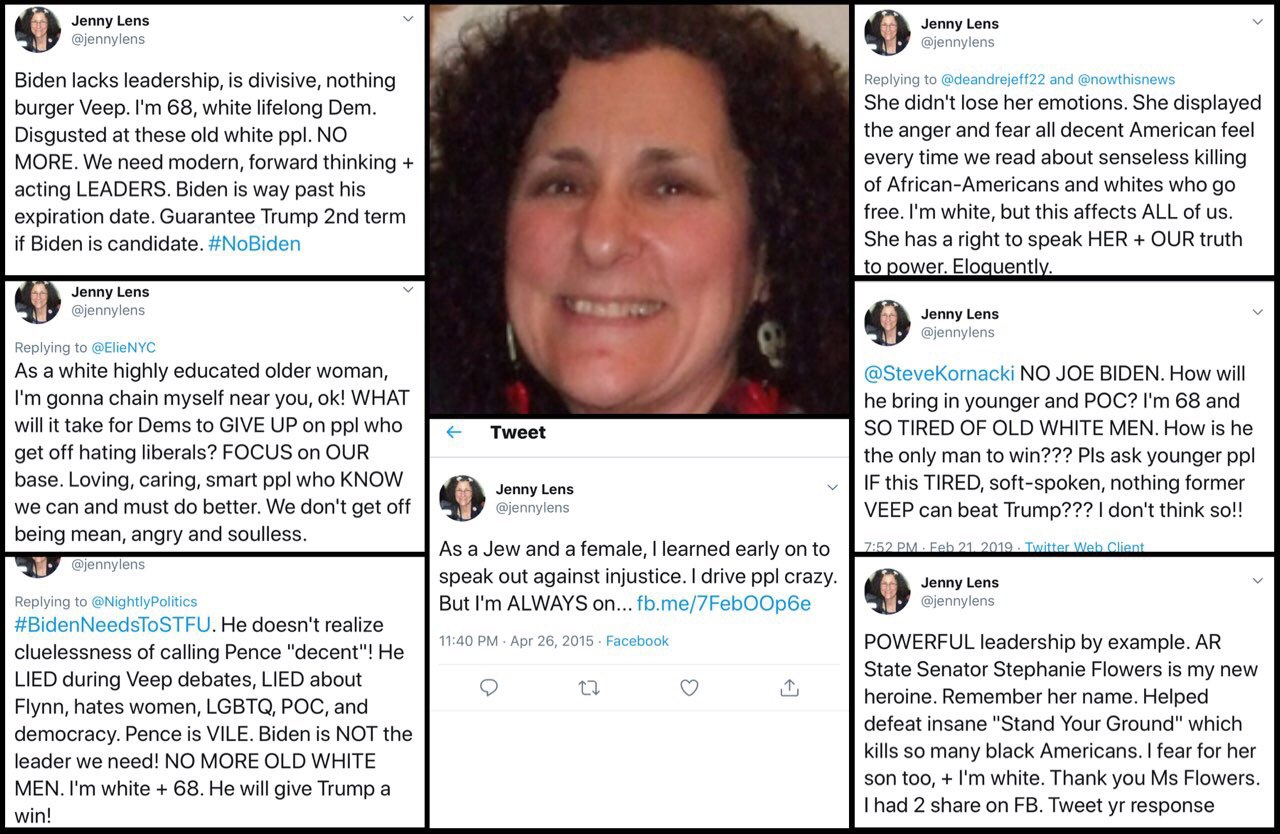Click the reply icon under the center tweet

pos(489,687)
